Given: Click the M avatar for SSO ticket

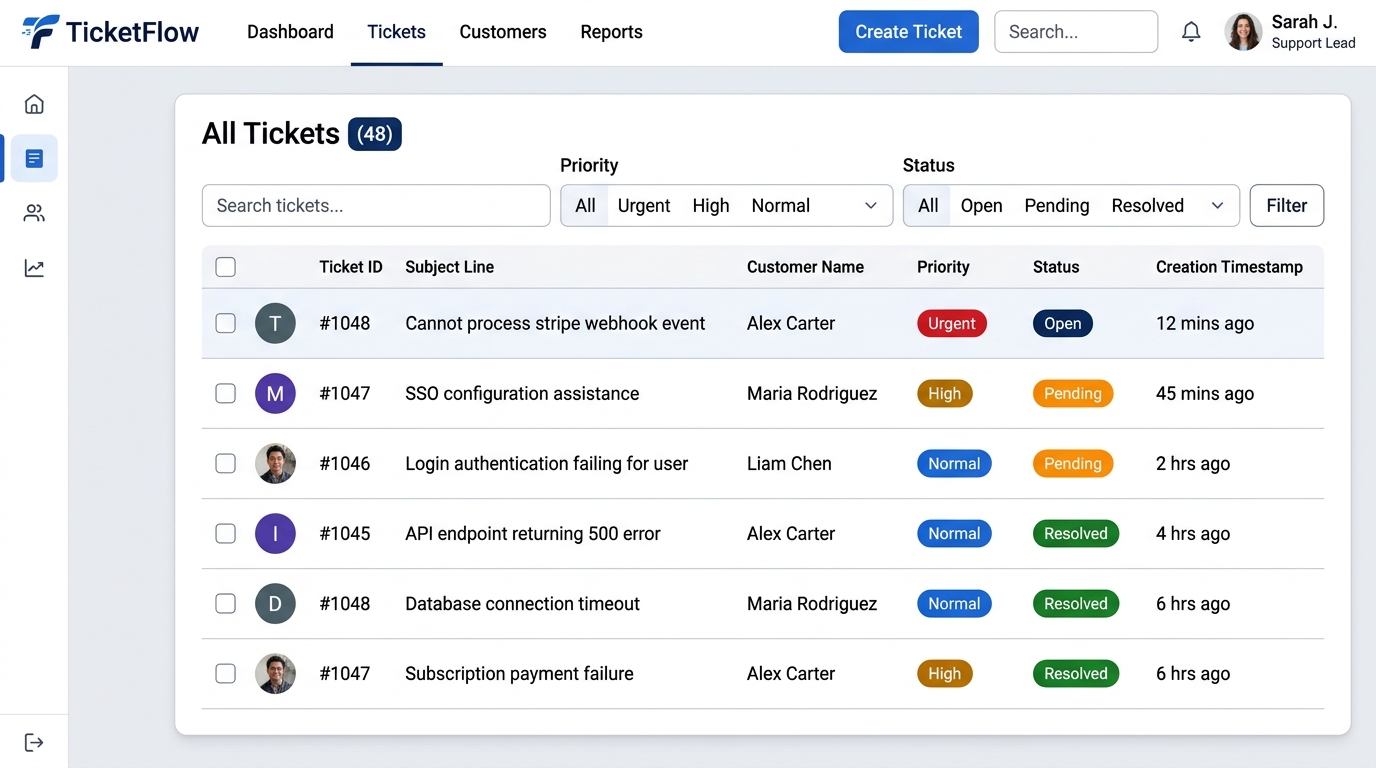Looking at the screenshot, I should click(x=275, y=393).
